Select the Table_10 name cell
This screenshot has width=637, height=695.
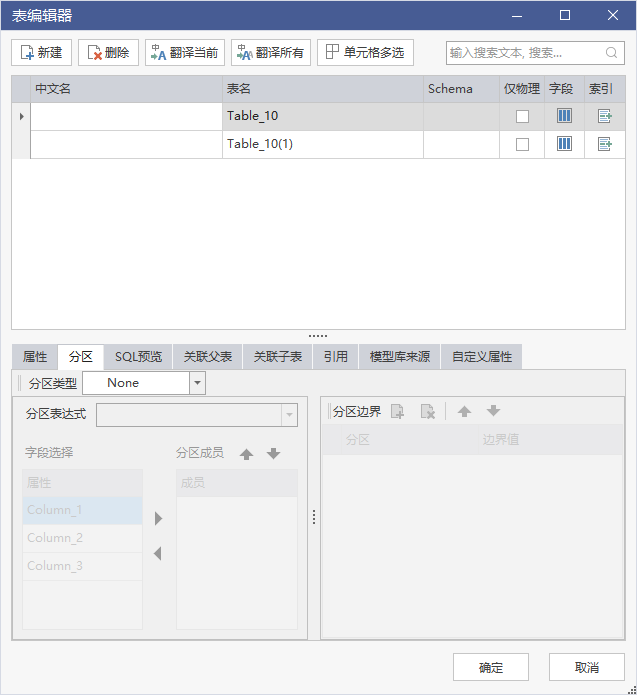(323, 117)
